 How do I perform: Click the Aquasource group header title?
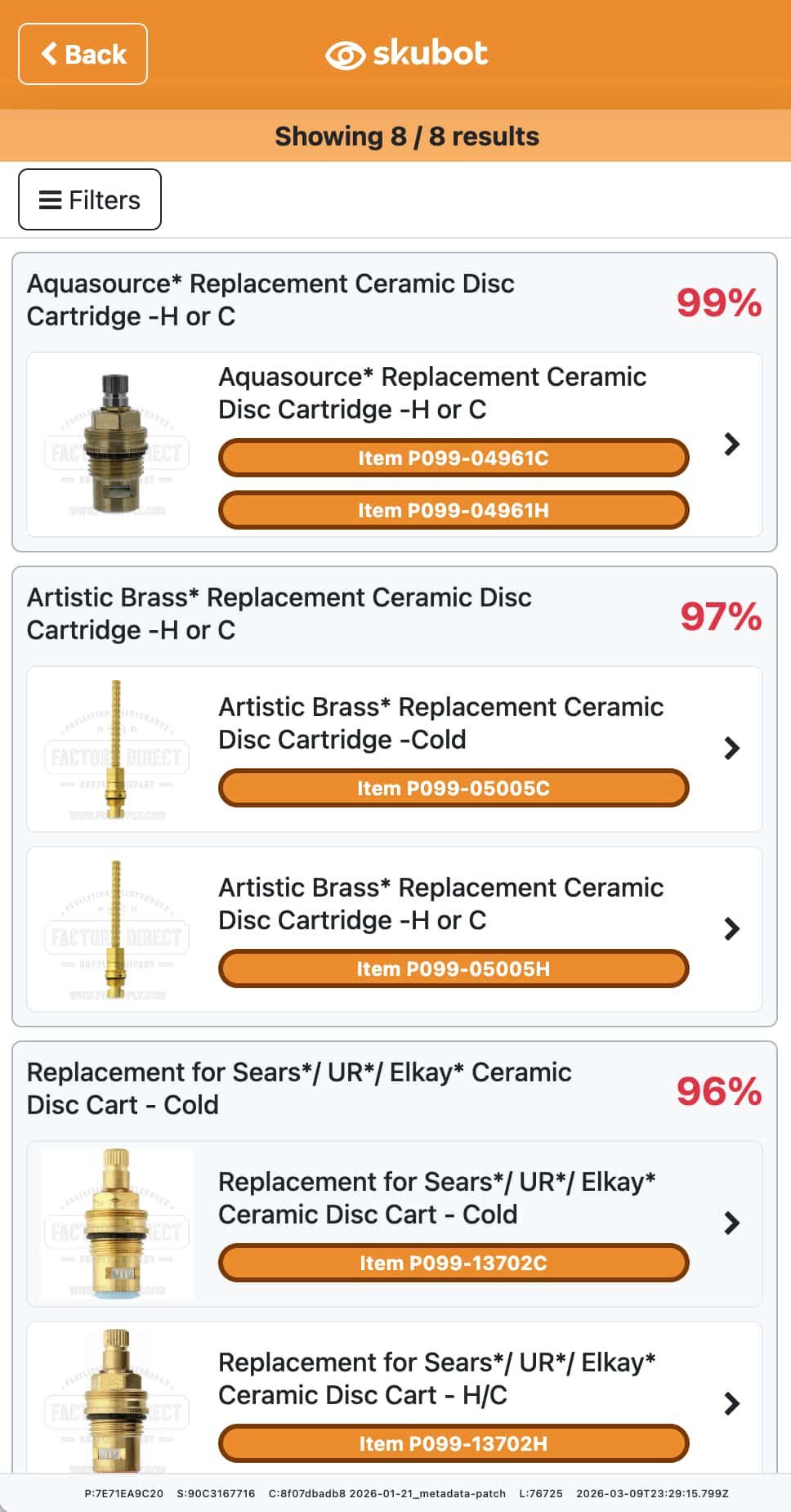[x=270, y=300]
